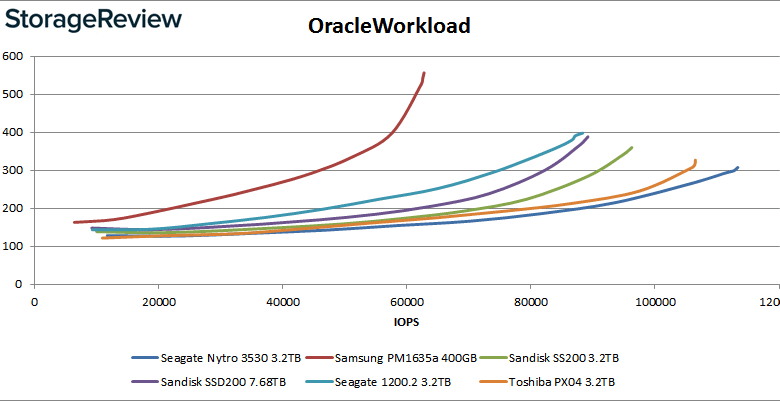Click the green Sandisk SS200 legend line swatch
This screenshot has width=780, height=401.
(x=493, y=358)
